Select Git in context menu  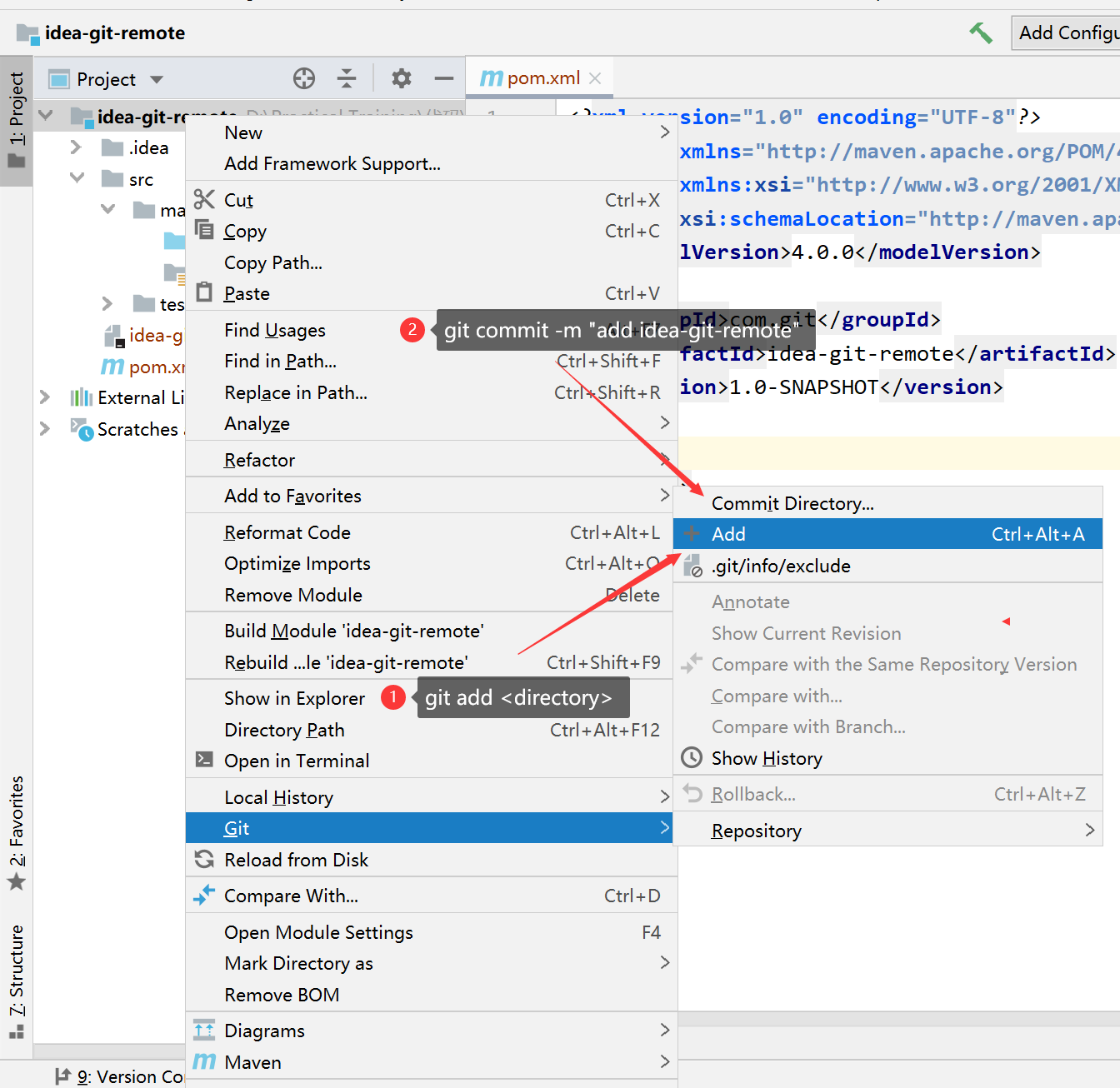(x=429, y=828)
